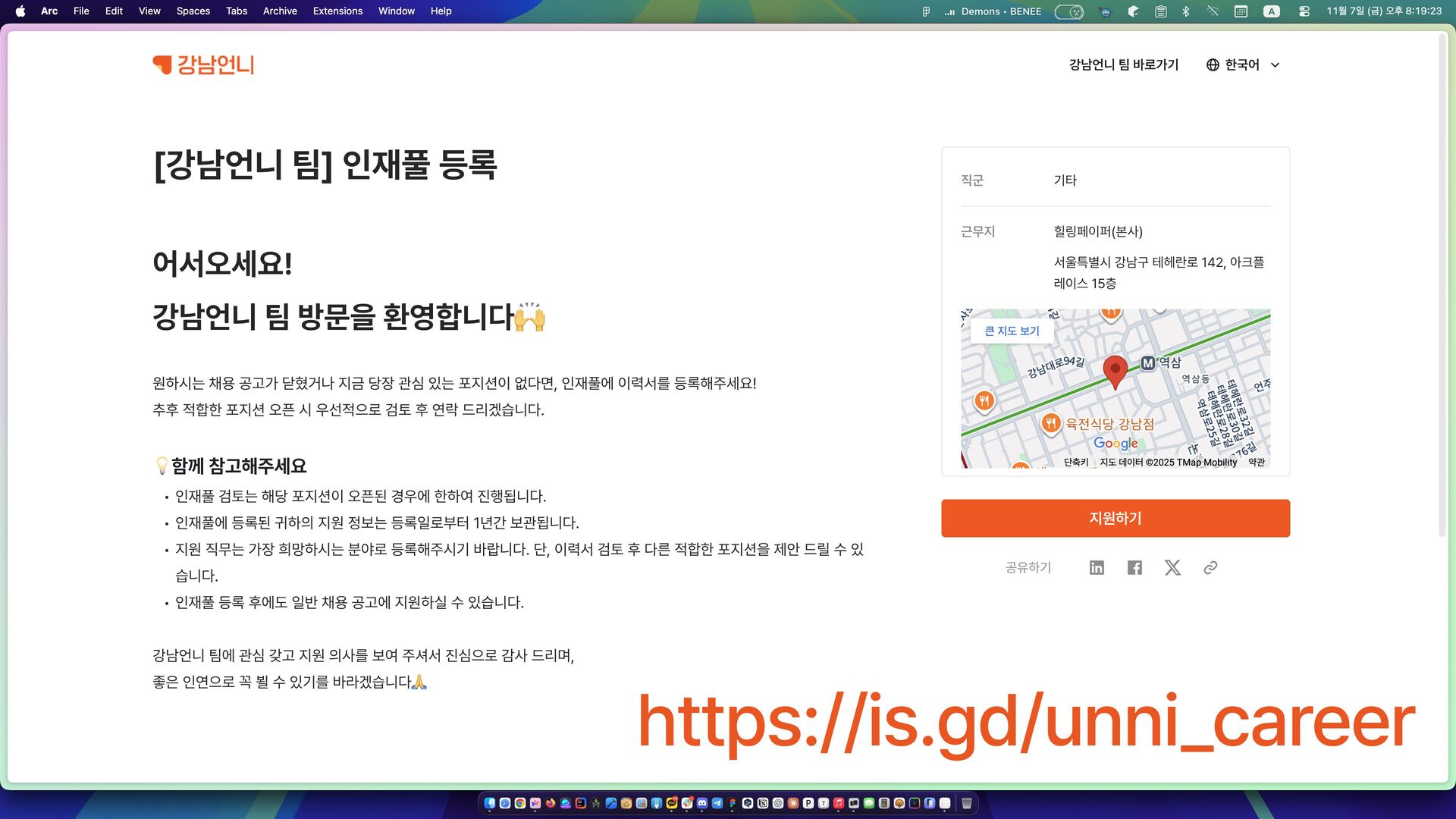This screenshot has width=1456, height=819.
Task: Expand the 한국어 language dropdown
Action: tap(1244, 65)
